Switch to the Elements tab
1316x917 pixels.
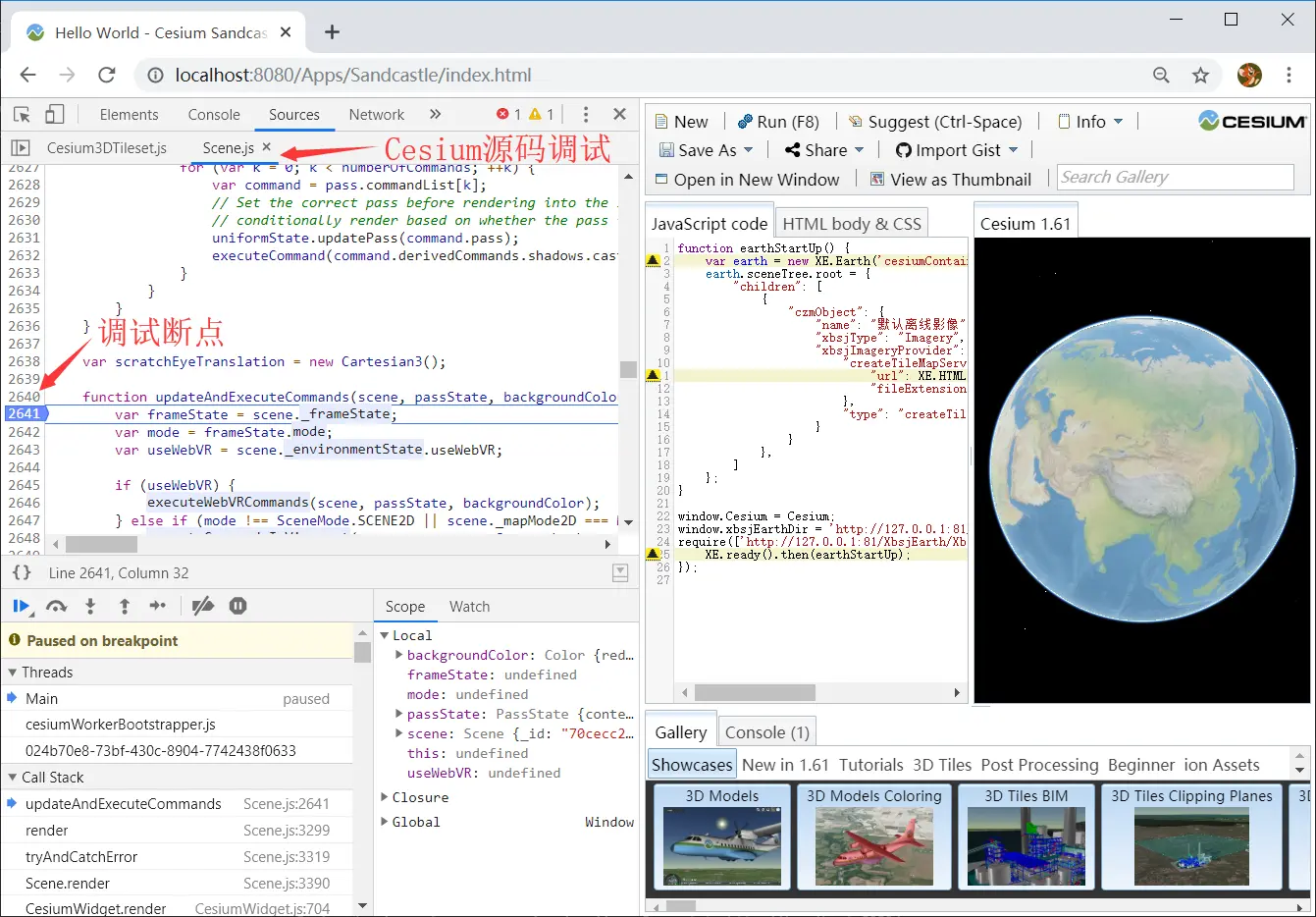coord(129,115)
